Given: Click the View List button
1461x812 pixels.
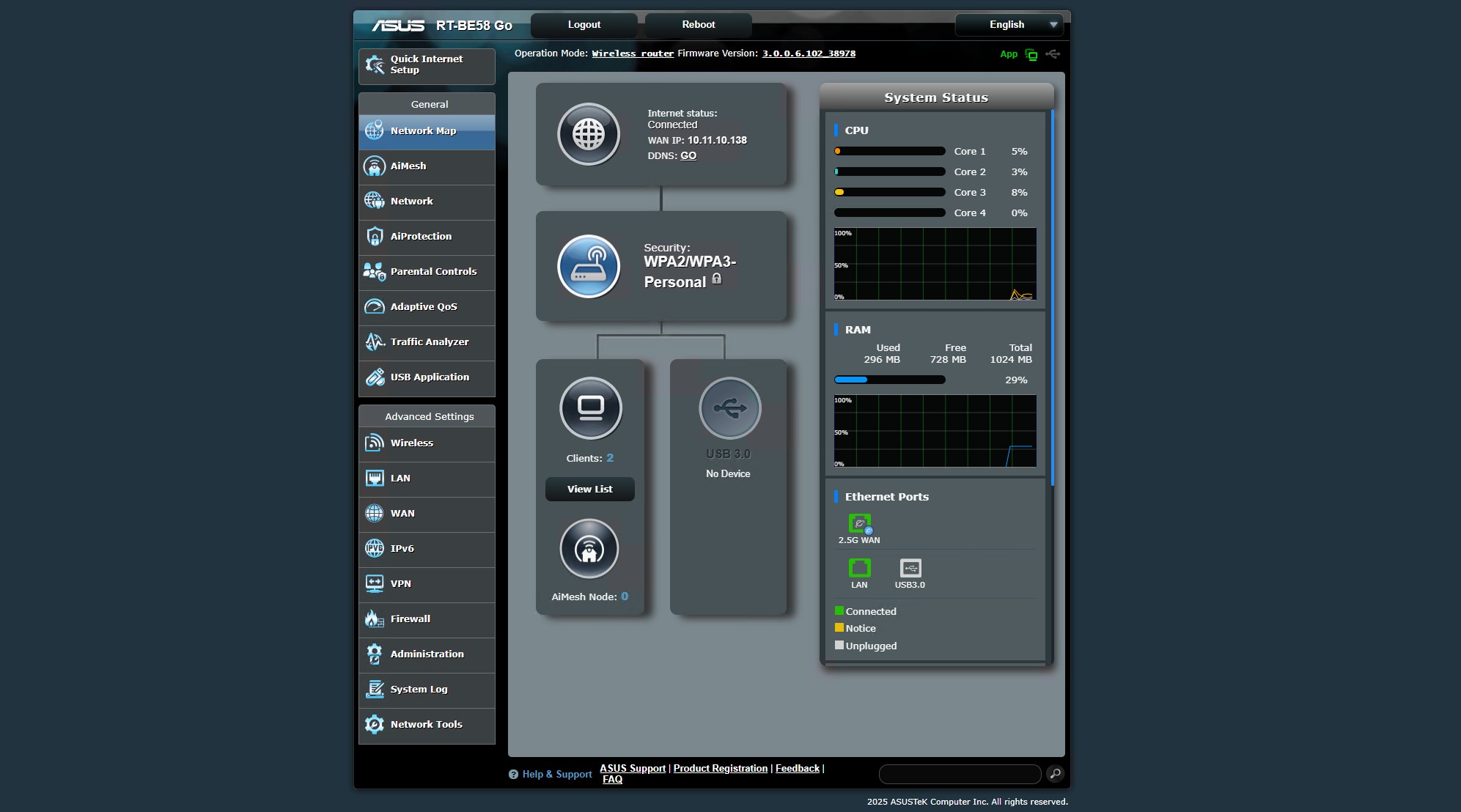Looking at the screenshot, I should (589, 489).
